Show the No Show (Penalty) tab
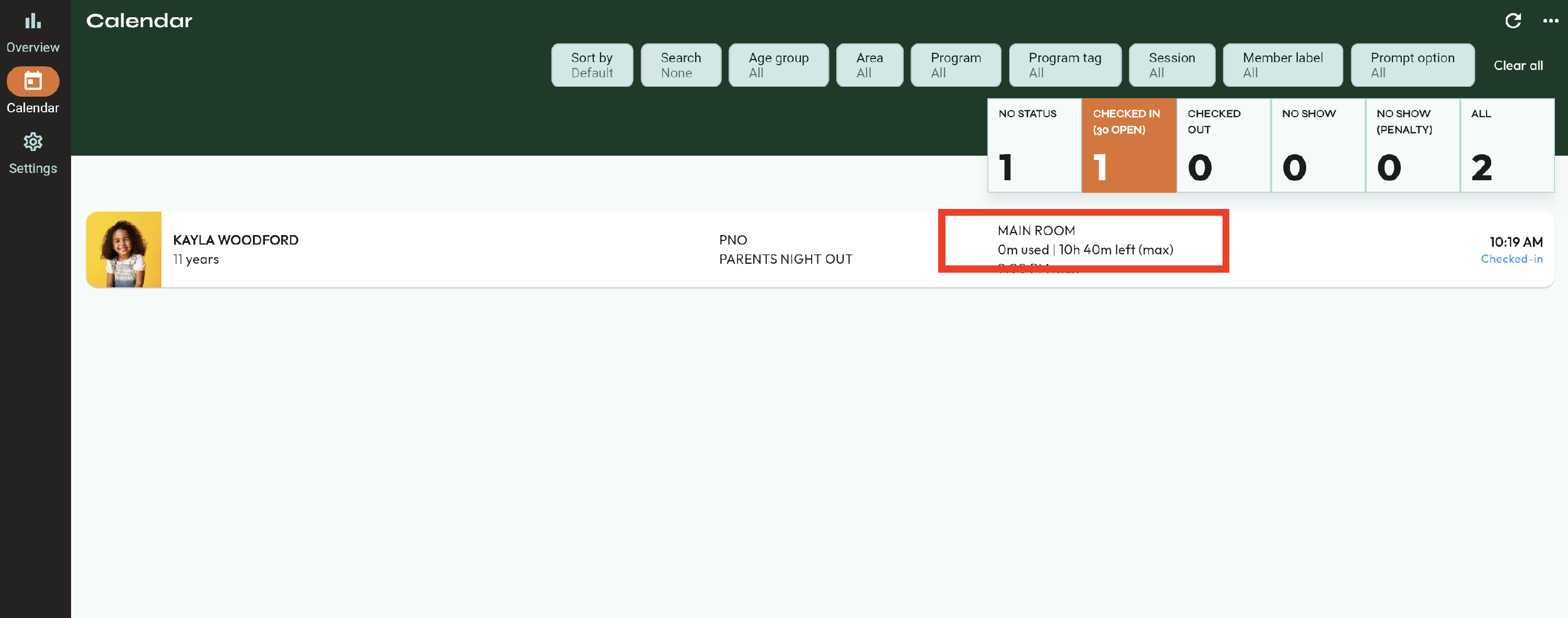 pyautogui.click(x=1412, y=146)
